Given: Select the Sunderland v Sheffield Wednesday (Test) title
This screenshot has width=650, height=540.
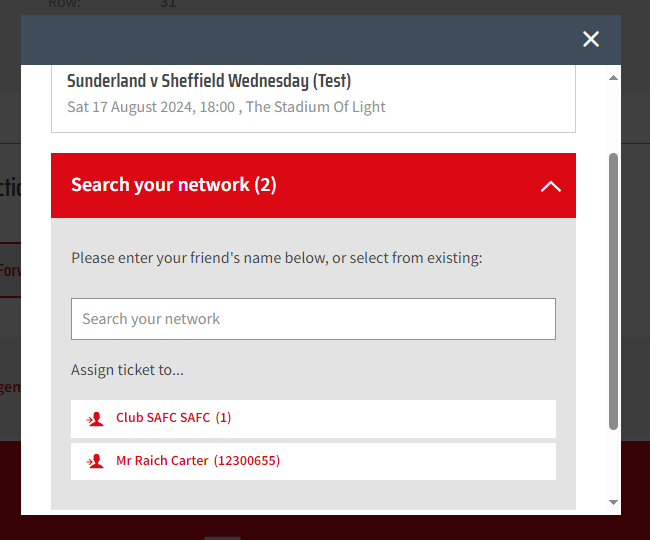Looking at the screenshot, I should tap(209, 81).
